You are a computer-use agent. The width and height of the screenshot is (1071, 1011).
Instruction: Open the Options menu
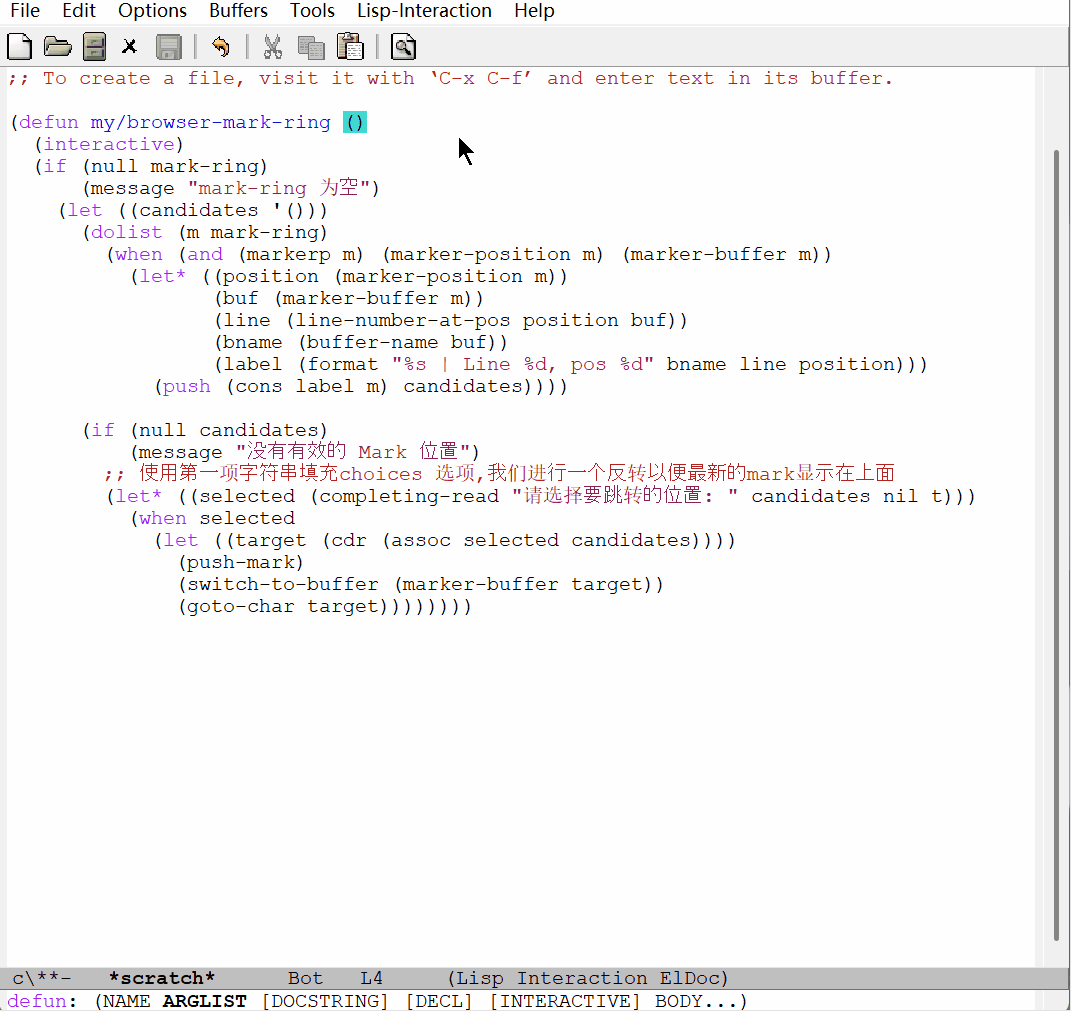coord(152,11)
